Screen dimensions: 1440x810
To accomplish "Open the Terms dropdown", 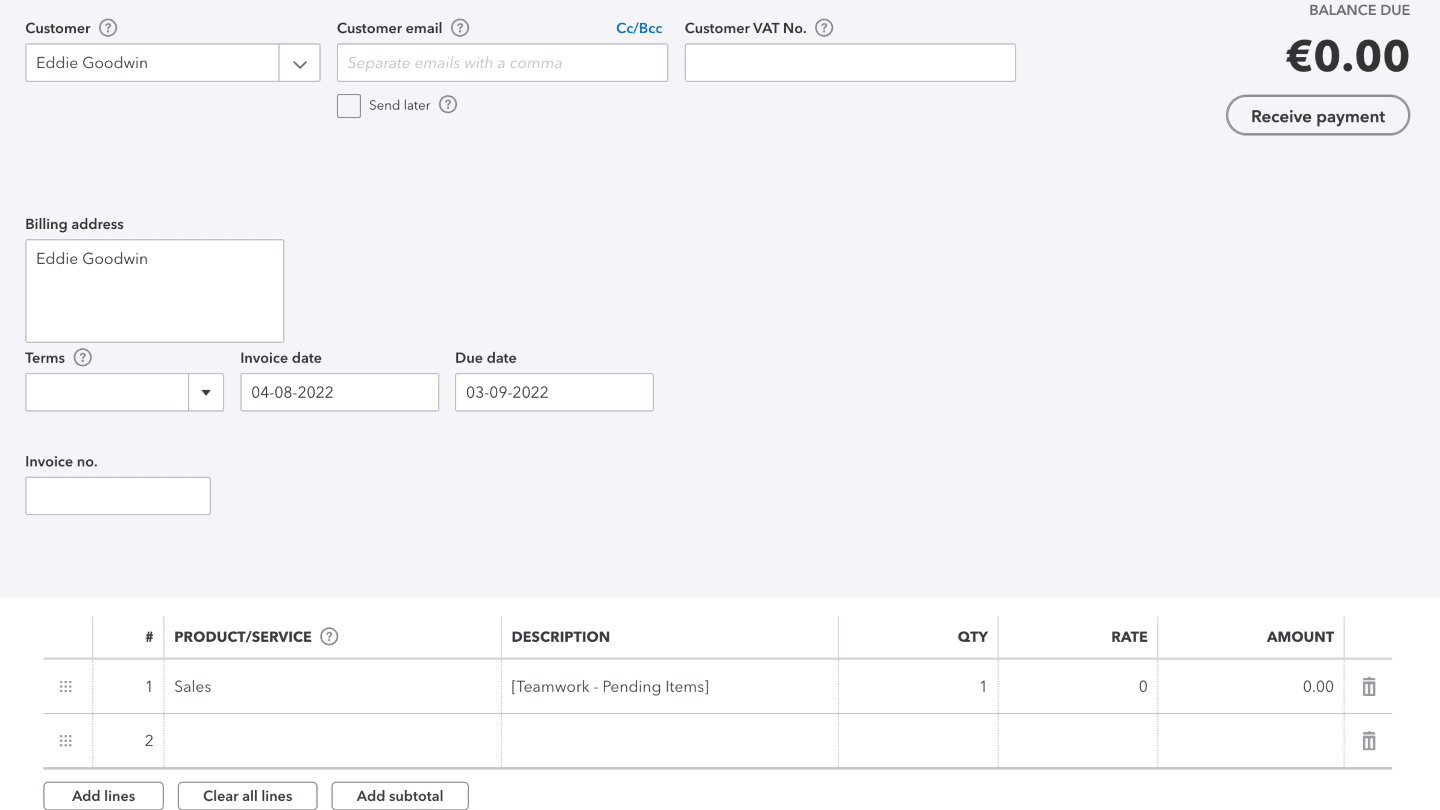I will click(x=206, y=393).
